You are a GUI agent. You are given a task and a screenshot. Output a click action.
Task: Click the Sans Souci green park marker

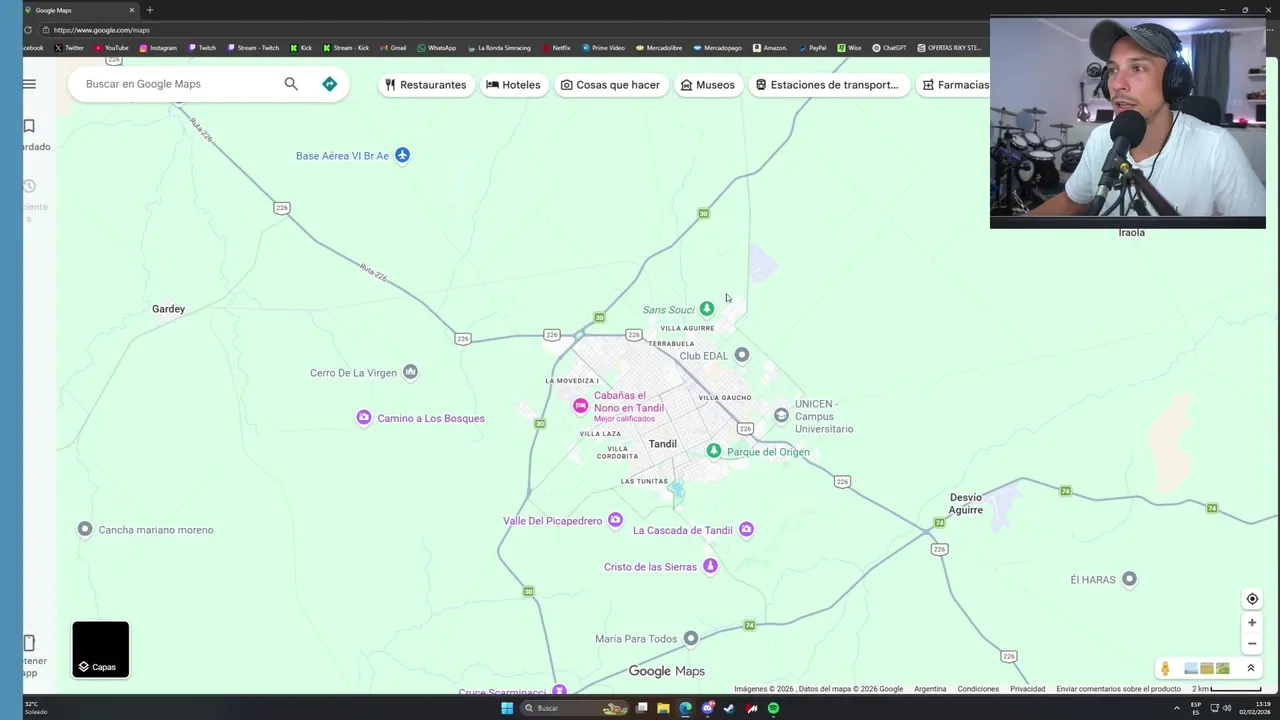[707, 309]
